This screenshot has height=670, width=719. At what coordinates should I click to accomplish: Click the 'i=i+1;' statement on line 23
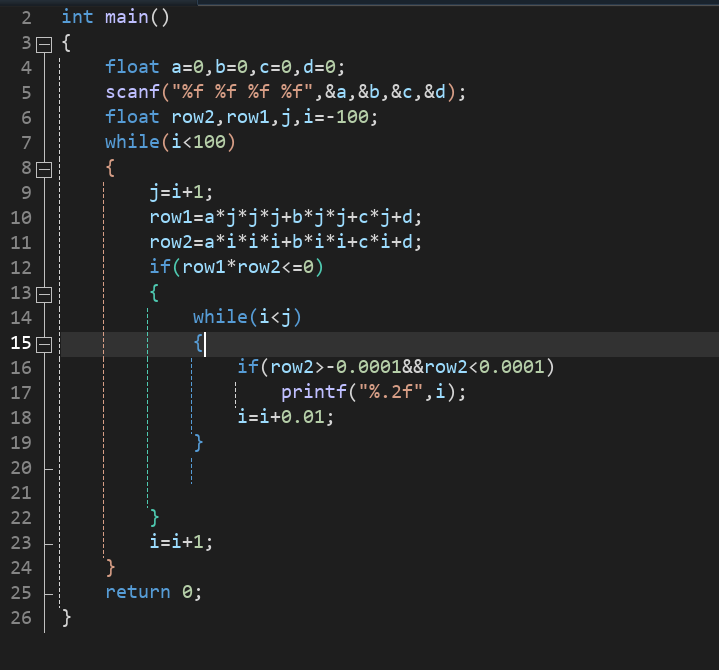click(x=181, y=542)
